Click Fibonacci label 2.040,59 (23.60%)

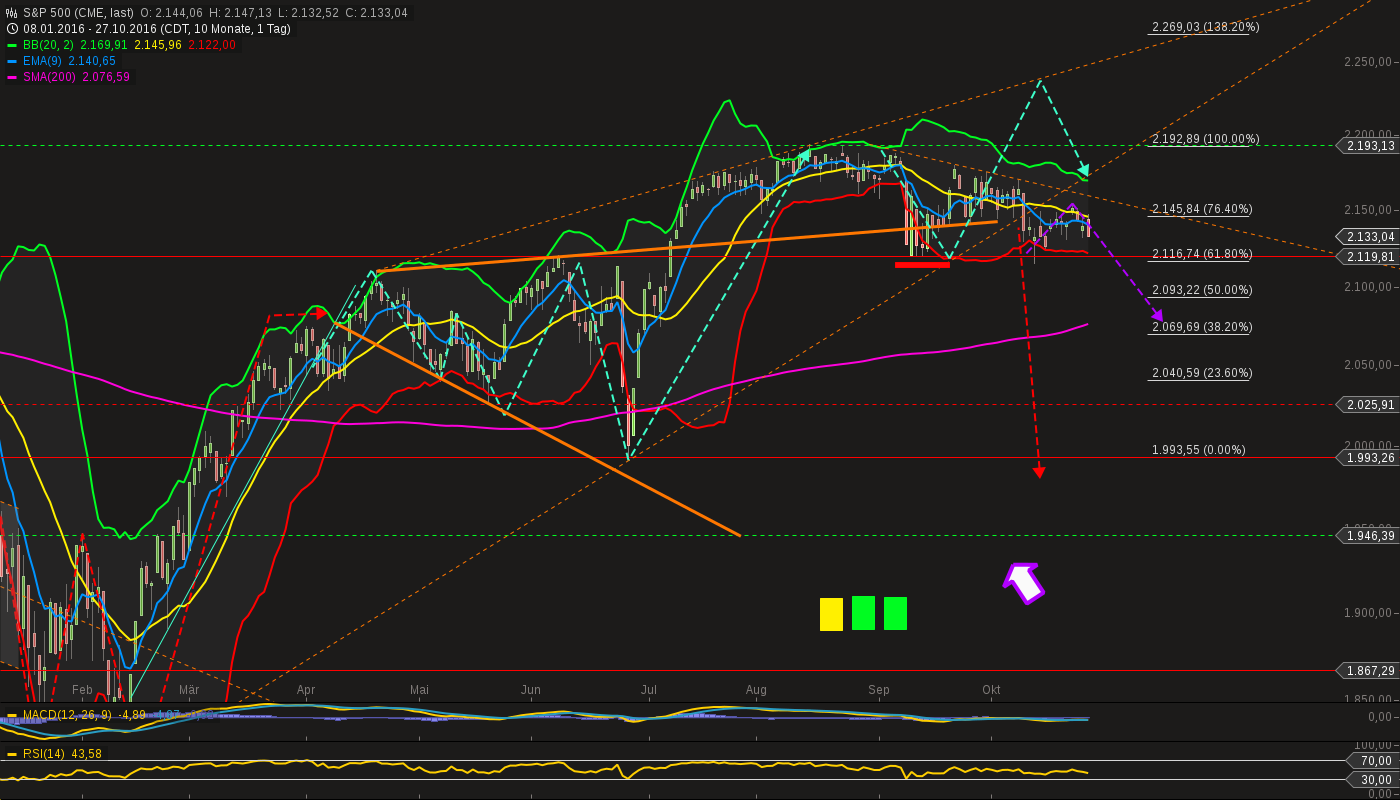(1202, 373)
